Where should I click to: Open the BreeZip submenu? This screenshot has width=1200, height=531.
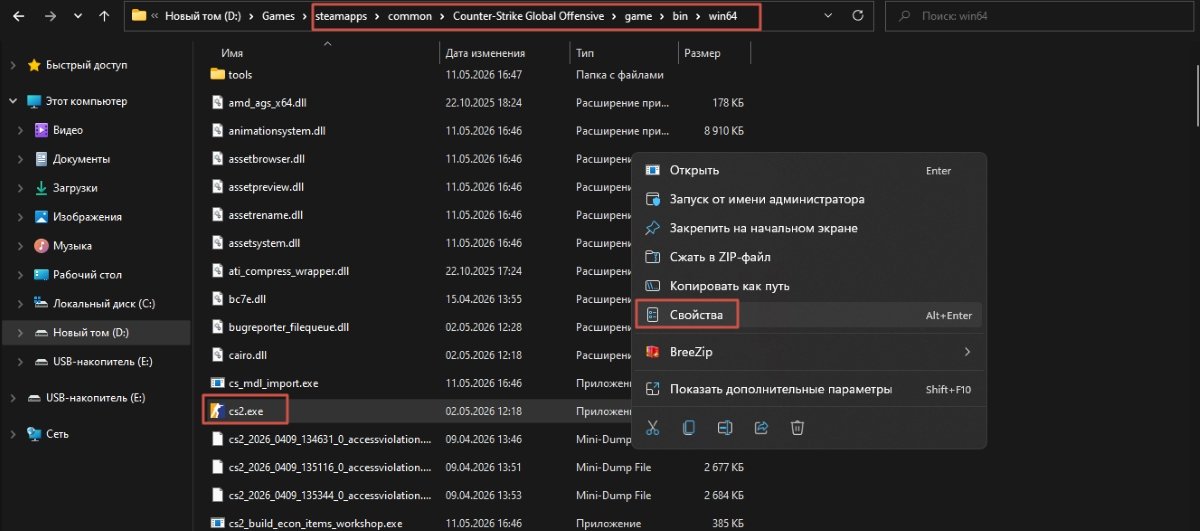[x=810, y=352]
